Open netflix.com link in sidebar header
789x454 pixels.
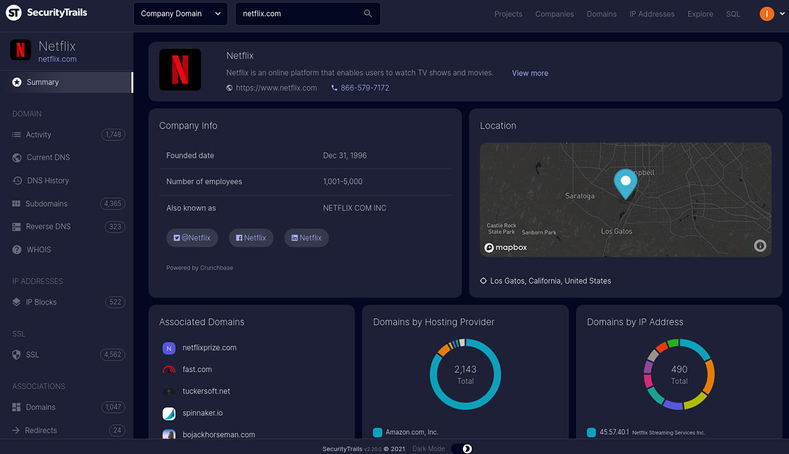point(57,59)
